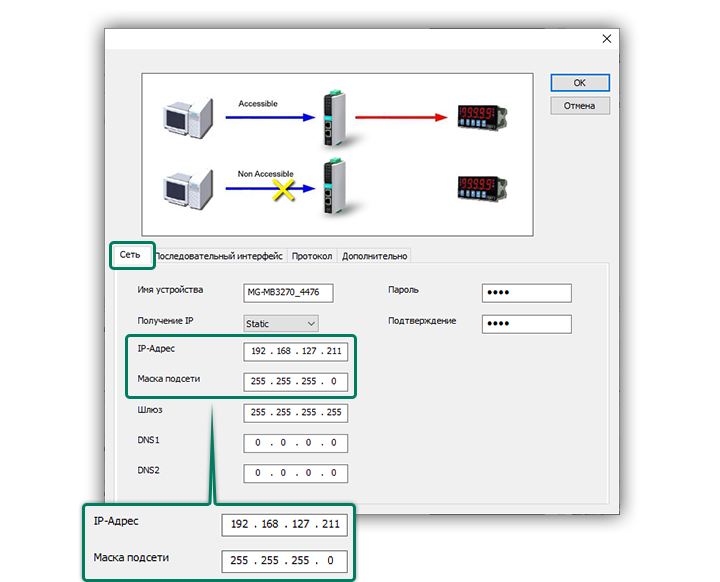The image size is (720, 582).
Task: Open the Последовательный интерфейс tab
Action: pos(219,256)
